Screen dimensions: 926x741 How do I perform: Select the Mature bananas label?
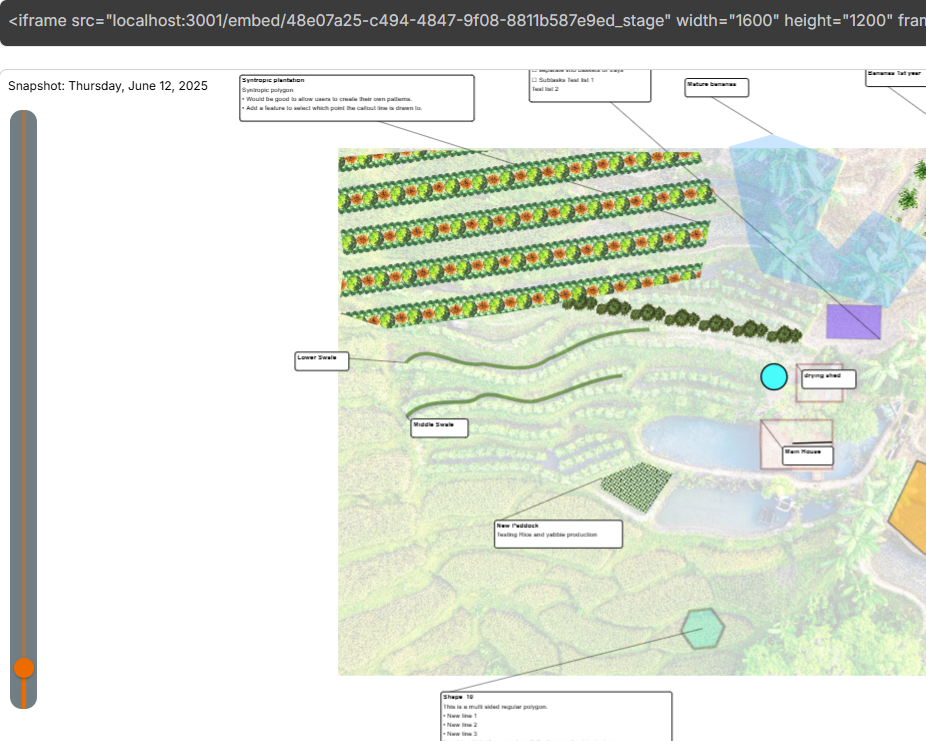pos(716,86)
